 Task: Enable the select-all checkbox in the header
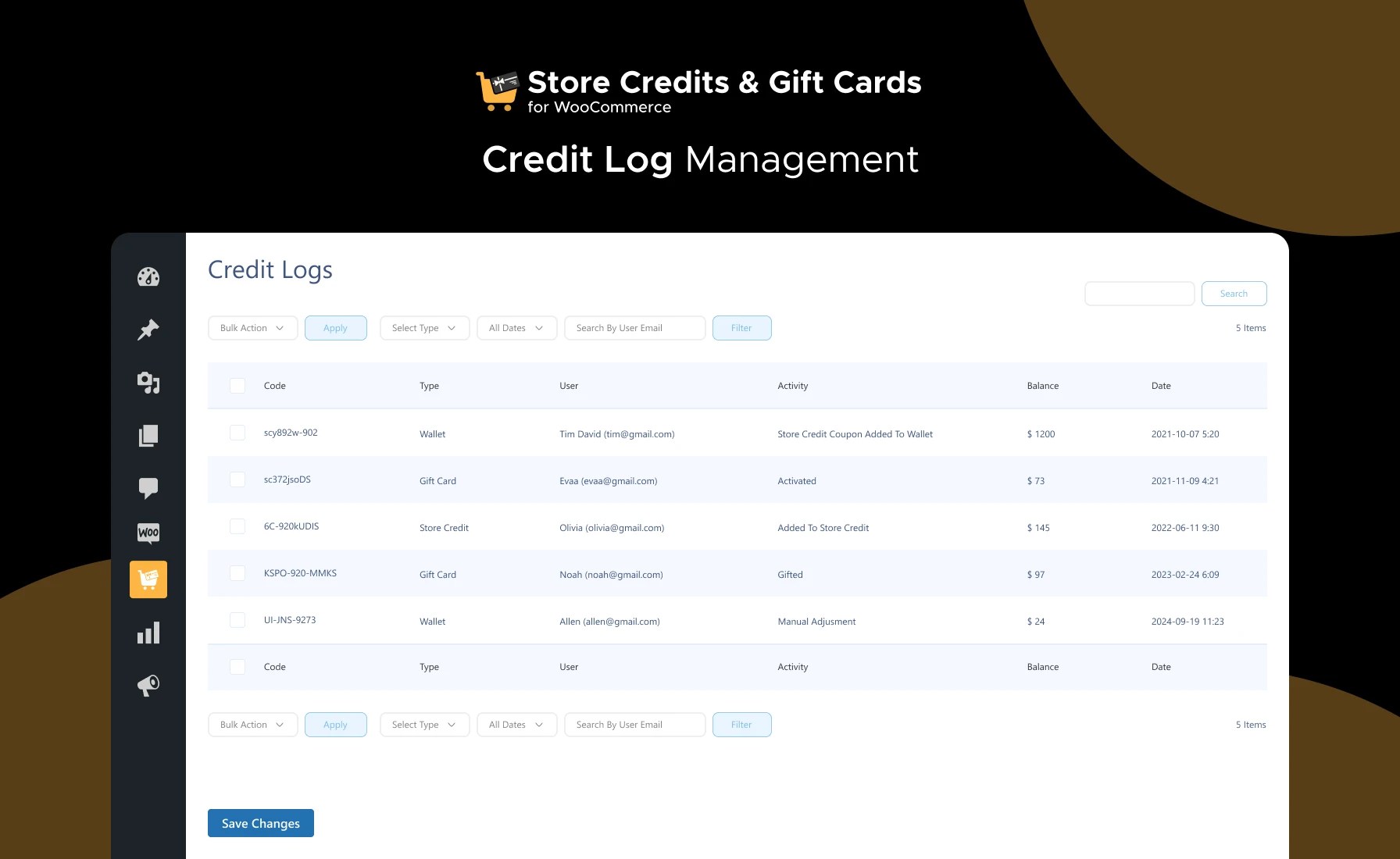[237, 385]
